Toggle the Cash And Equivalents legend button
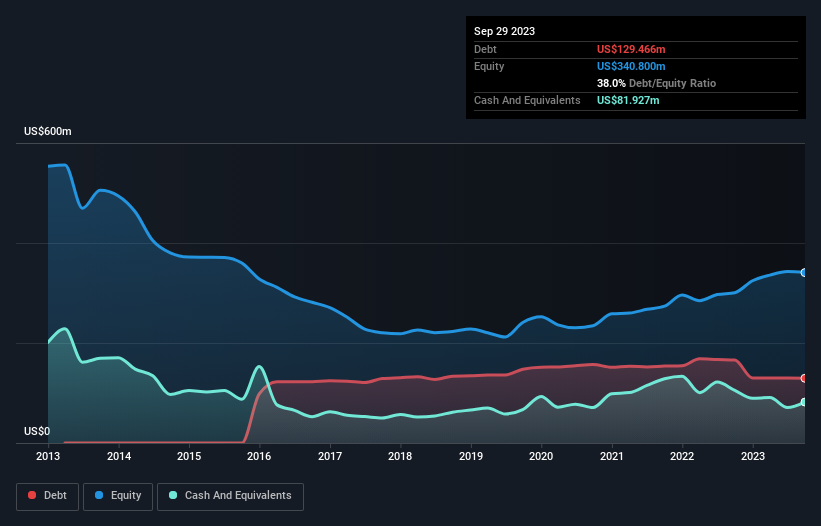Screen dimensions: 821x526 230,496
